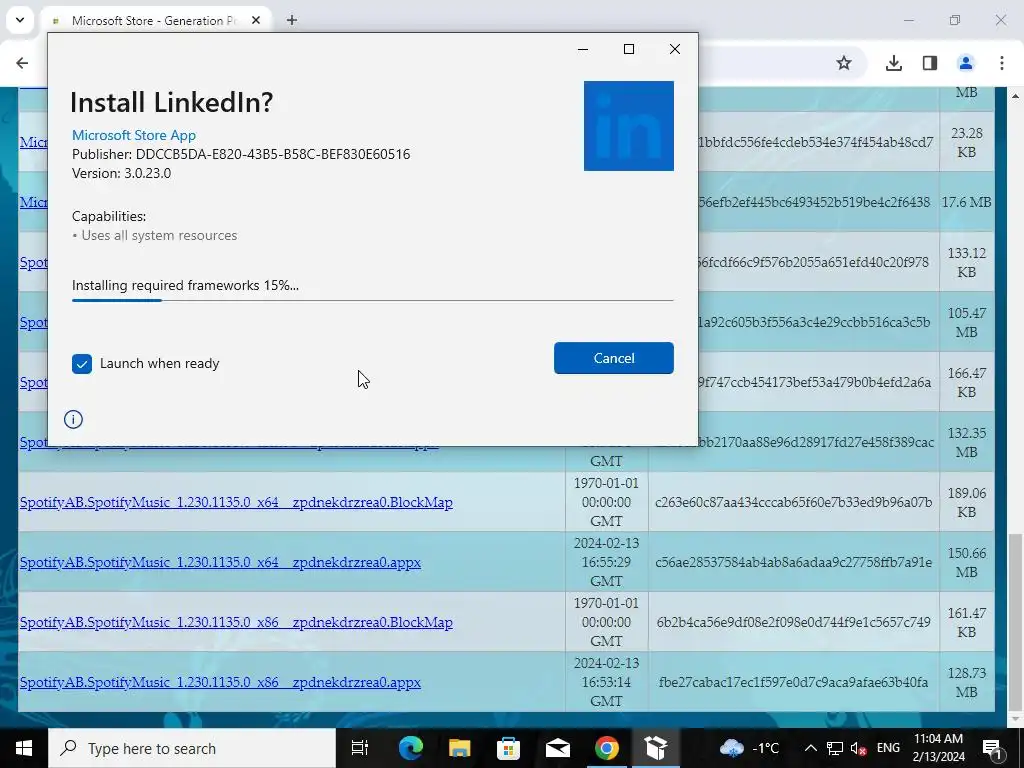Open Microsoft Store from taskbar
Viewport: 1024px width, 768px height.
(x=508, y=748)
